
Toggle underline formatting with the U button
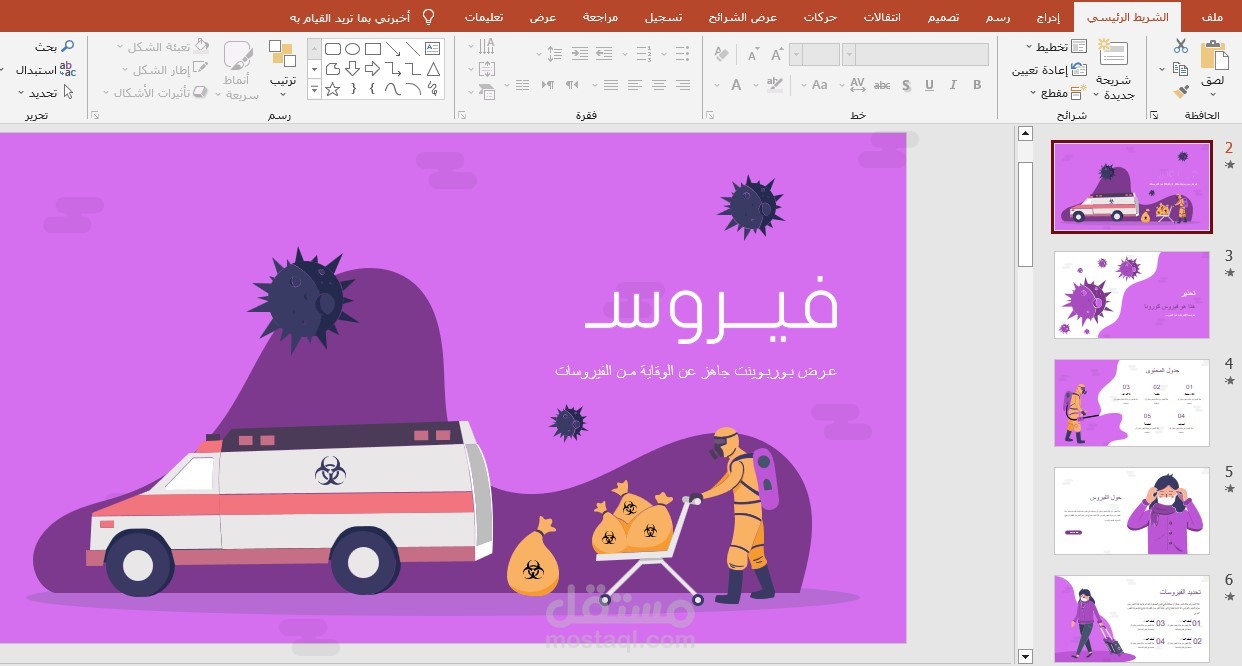click(929, 85)
